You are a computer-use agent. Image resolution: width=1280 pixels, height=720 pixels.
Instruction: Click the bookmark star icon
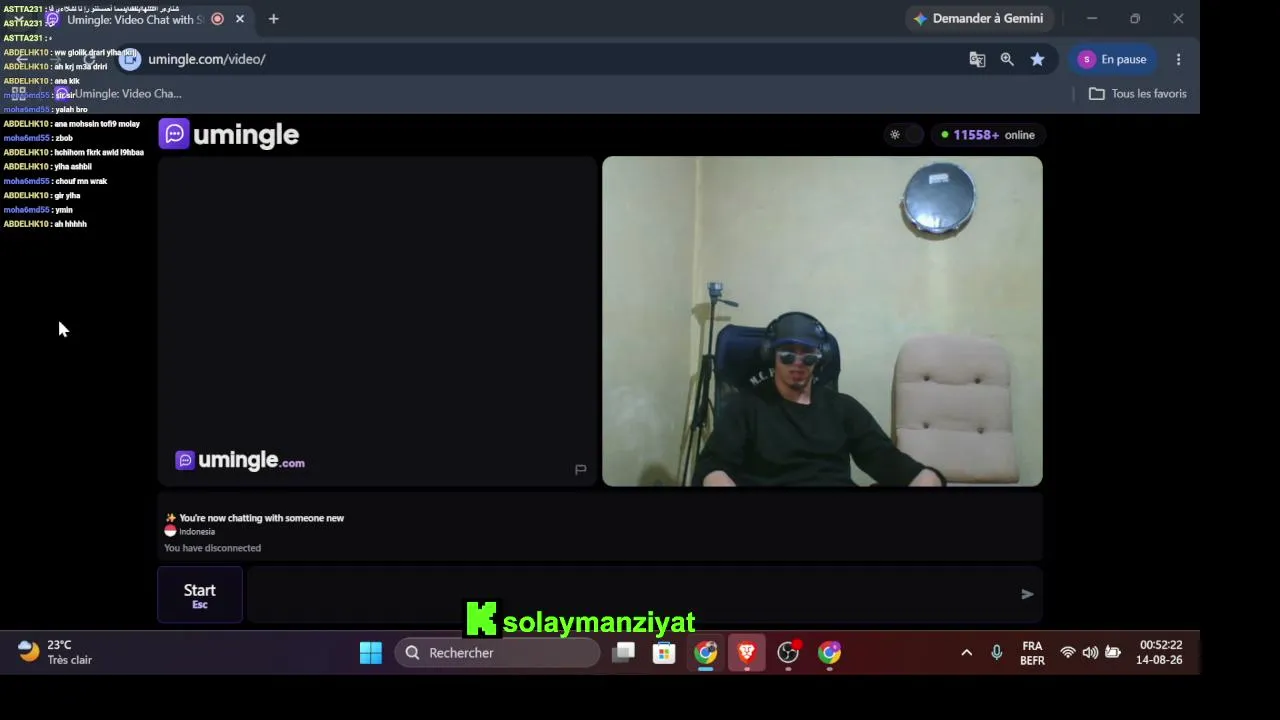pyautogui.click(x=1038, y=59)
